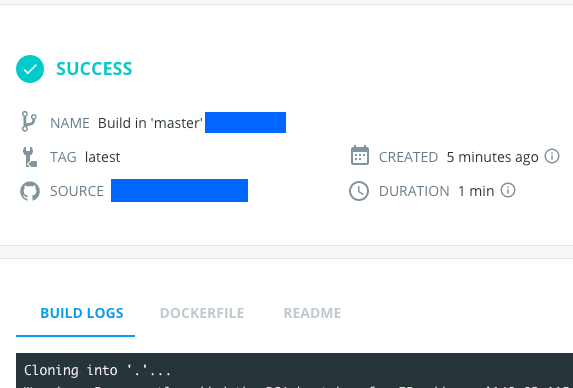The height and width of the screenshot is (388, 573).
Task: Click the "Cloning into '.'..." log line
Action: click(x=98, y=370)
